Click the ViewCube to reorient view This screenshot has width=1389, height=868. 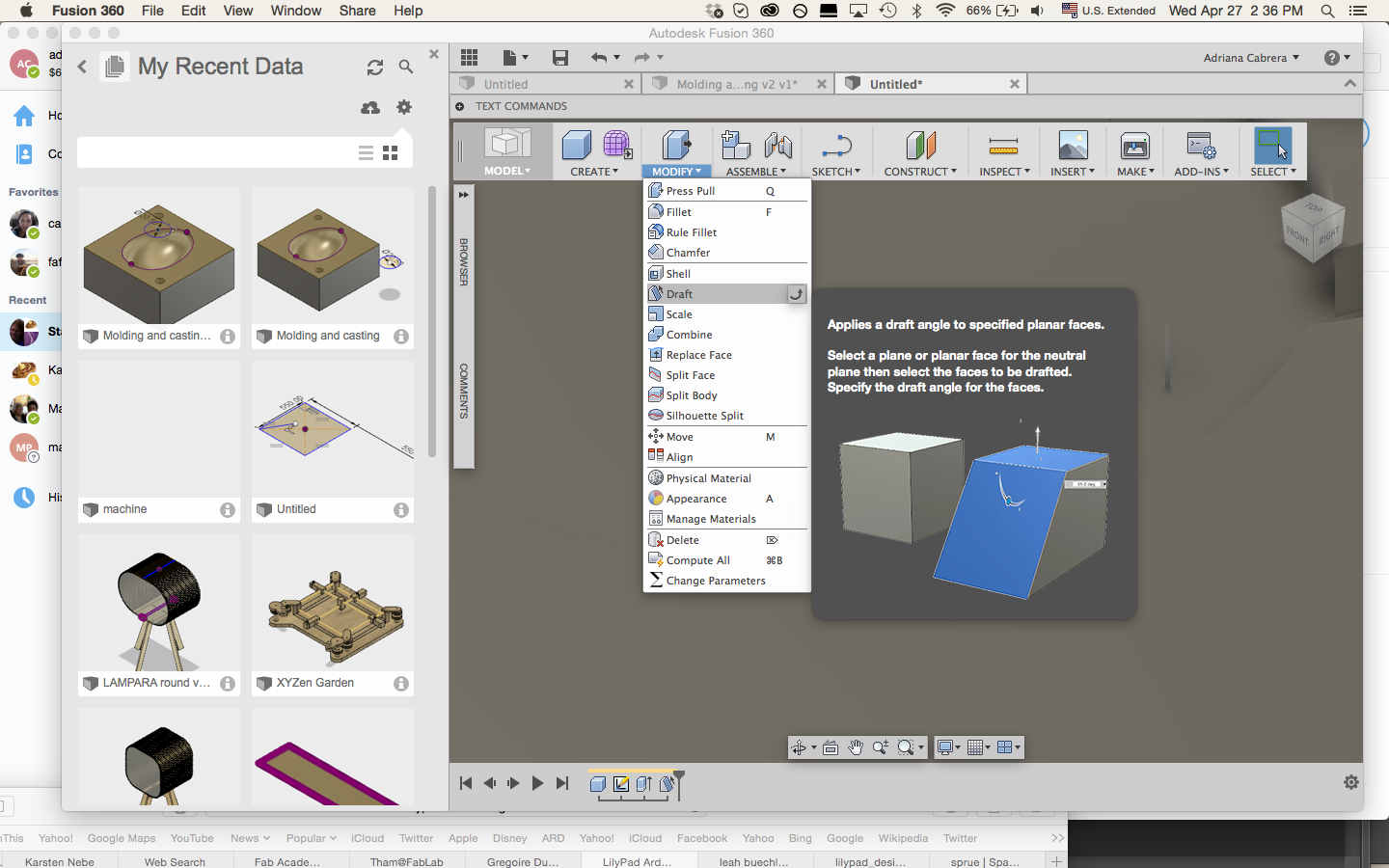pyautogui.click(x=1312, y=230)
